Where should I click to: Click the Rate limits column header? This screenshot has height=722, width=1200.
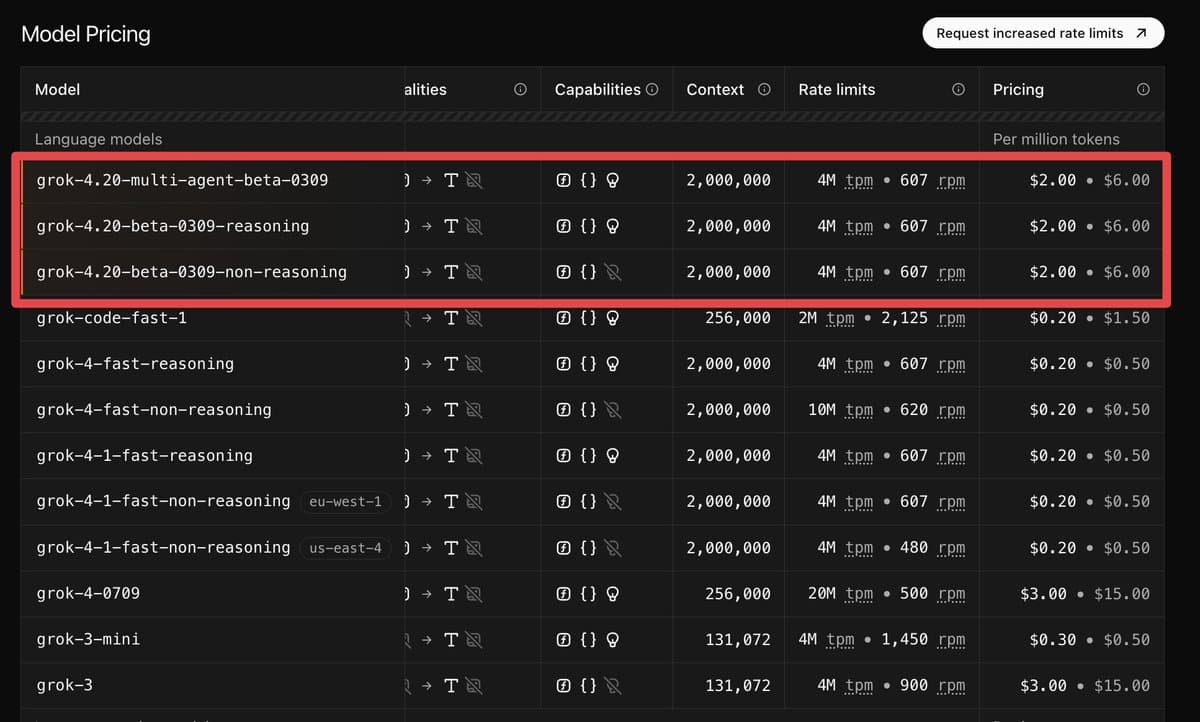(x=836, y=89)
